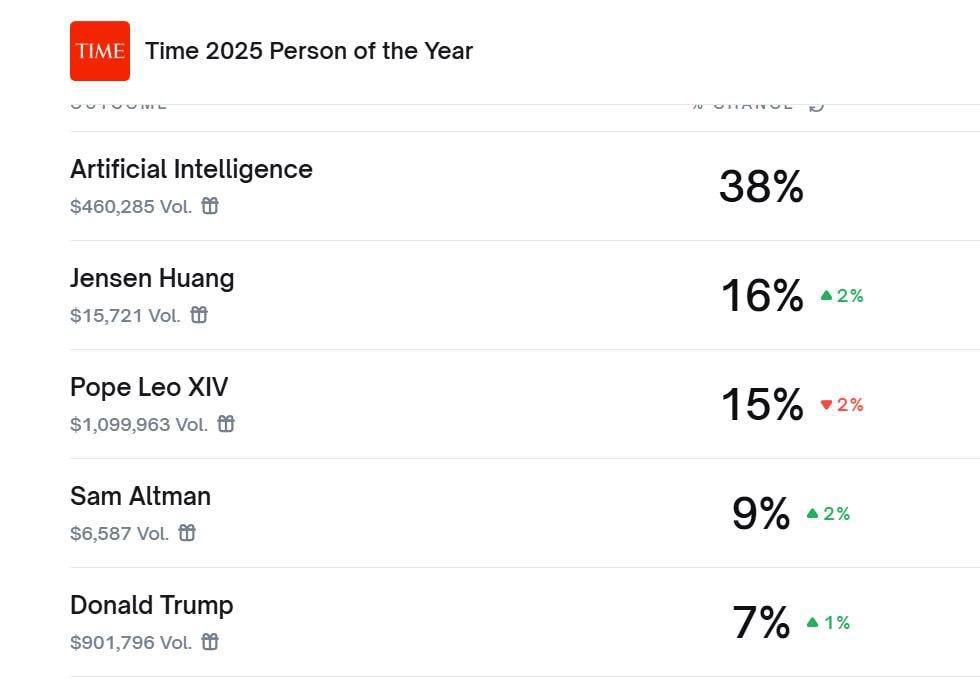Screen dimensions: 980x682
Task: Click the $1,099,963 Vol. text
Action: click(x=139, y=424)
